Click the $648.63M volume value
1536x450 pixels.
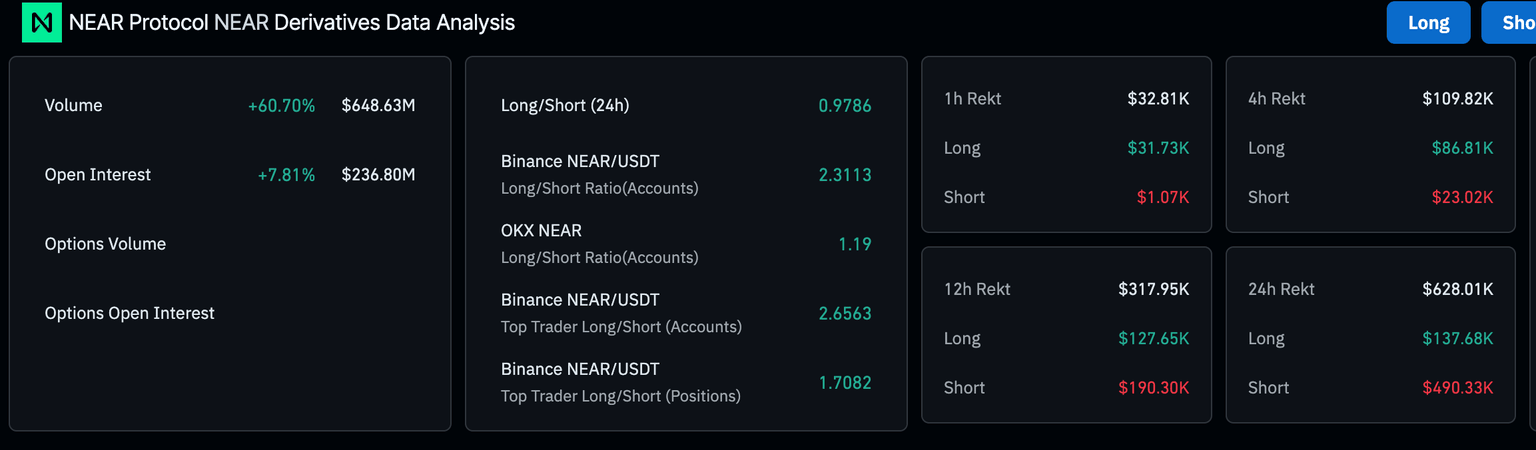378,105
